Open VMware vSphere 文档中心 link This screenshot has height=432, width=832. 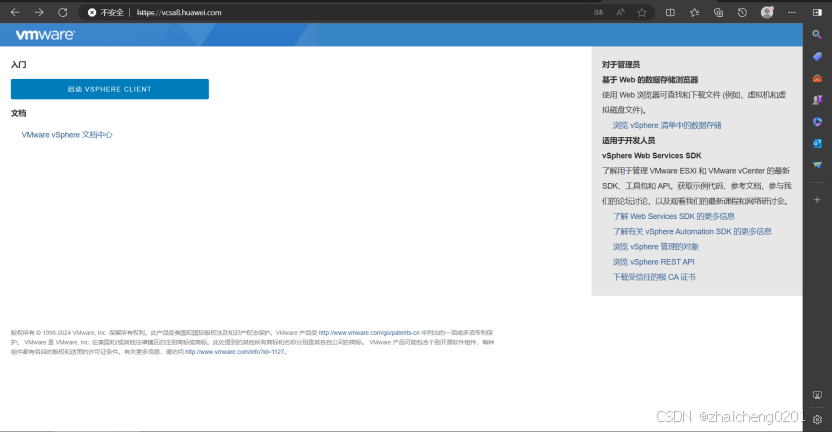(x=67, y=135)
